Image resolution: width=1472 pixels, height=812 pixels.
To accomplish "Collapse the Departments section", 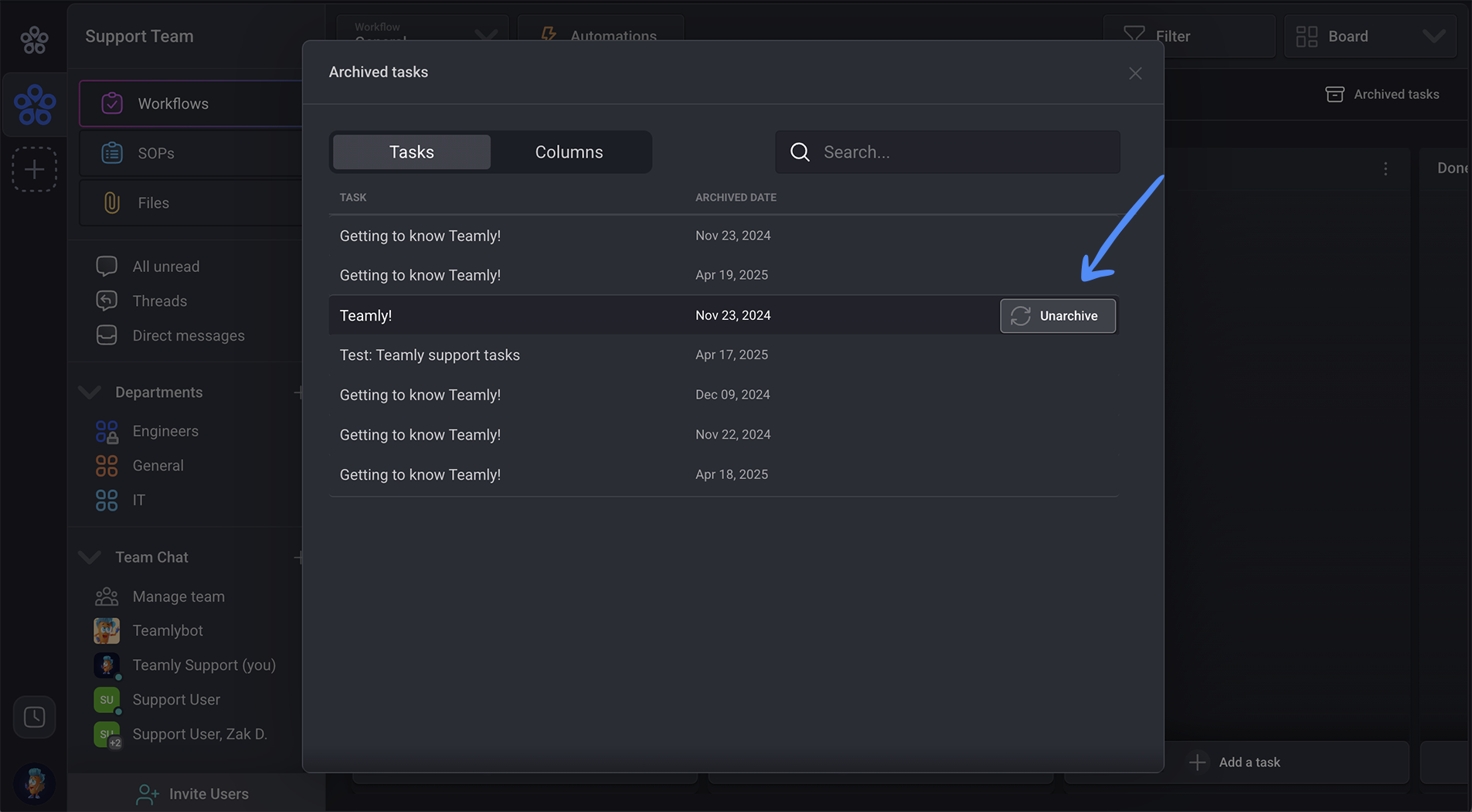I will point(90,392).
